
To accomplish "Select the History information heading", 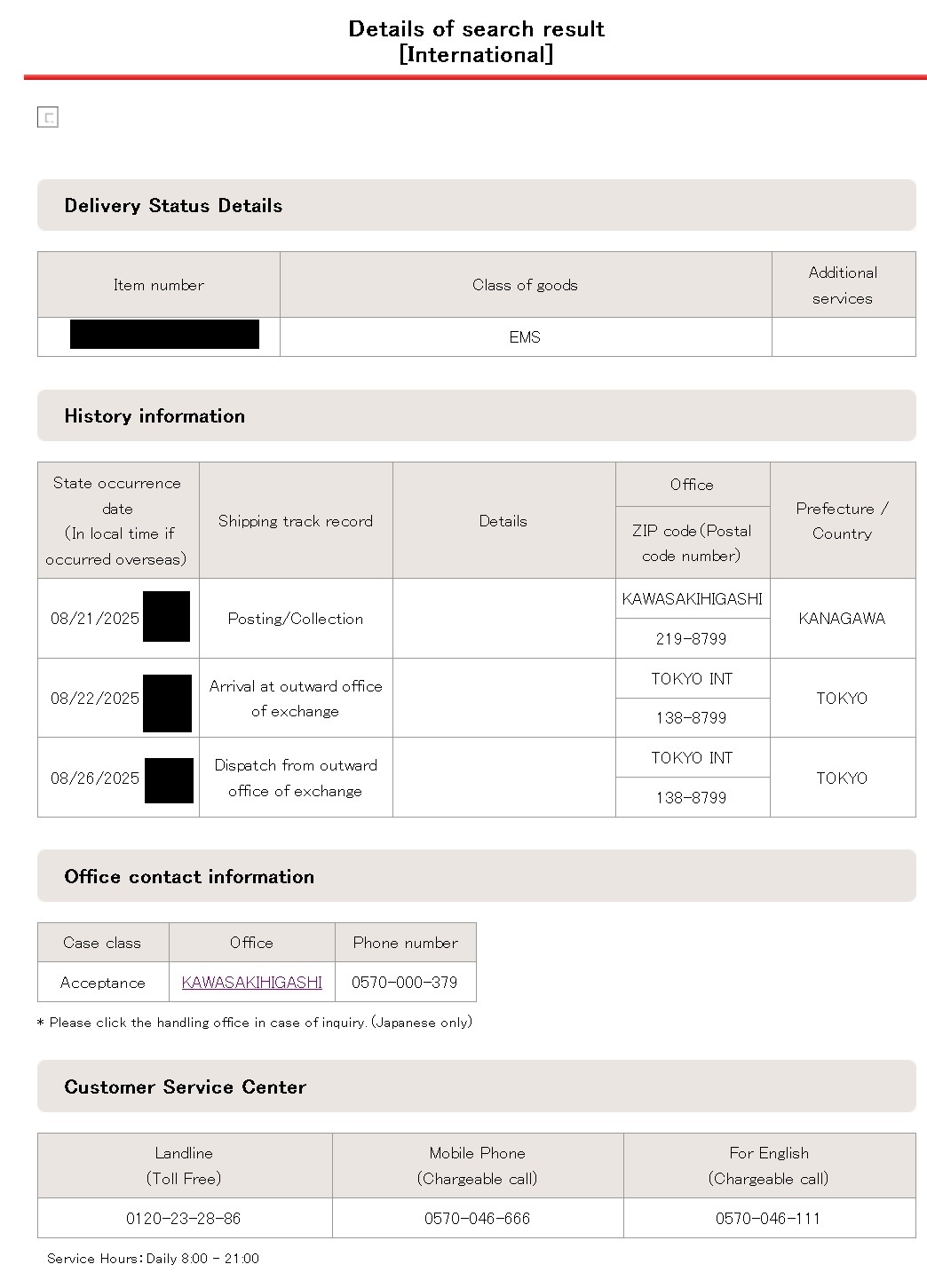I will [x=154, y=416].
